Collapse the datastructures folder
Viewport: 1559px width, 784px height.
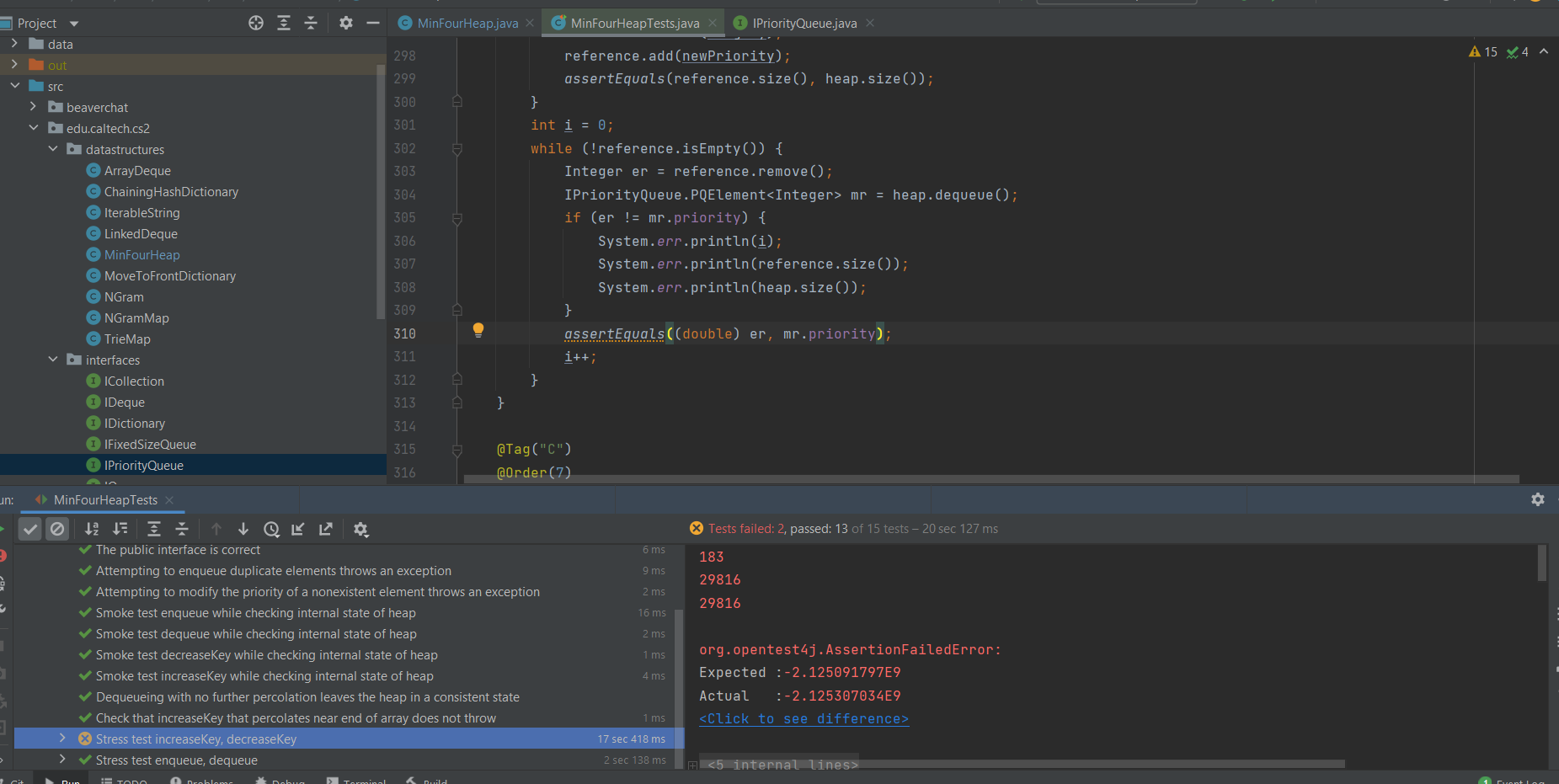click(x=53, y=149)
